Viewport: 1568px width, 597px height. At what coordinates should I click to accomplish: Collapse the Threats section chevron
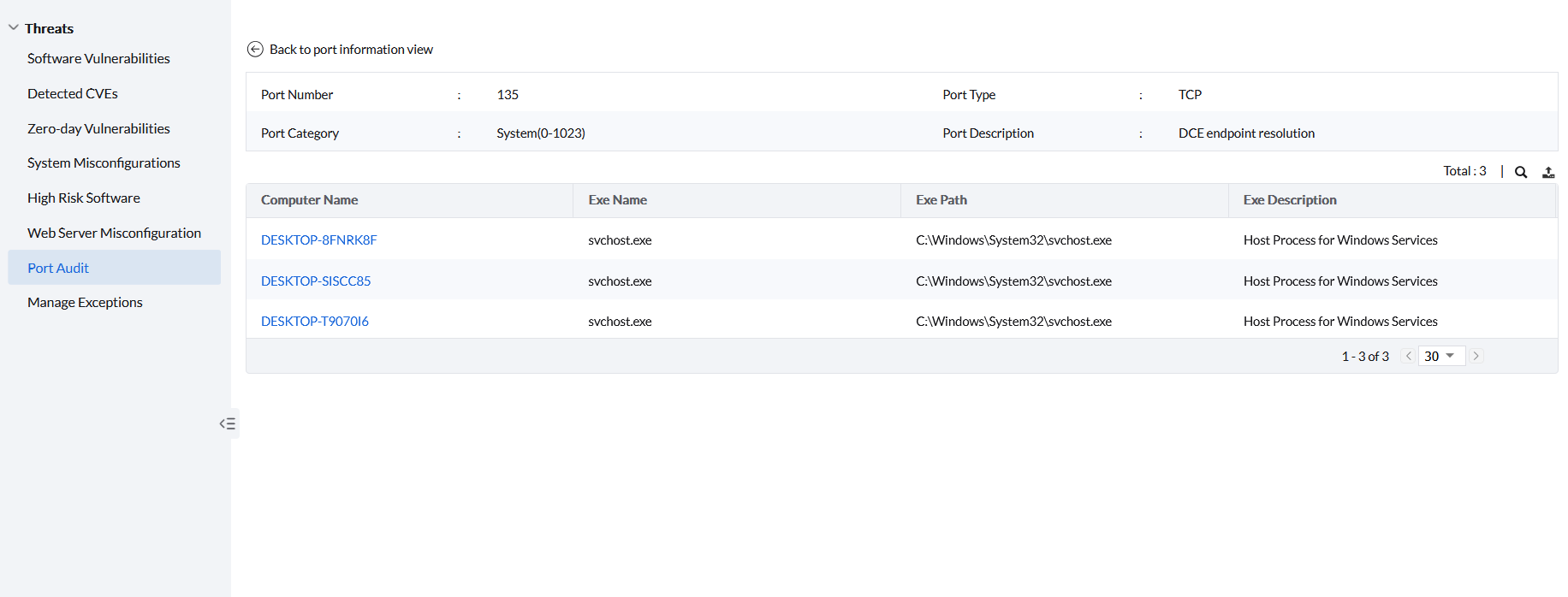(14, 28)
